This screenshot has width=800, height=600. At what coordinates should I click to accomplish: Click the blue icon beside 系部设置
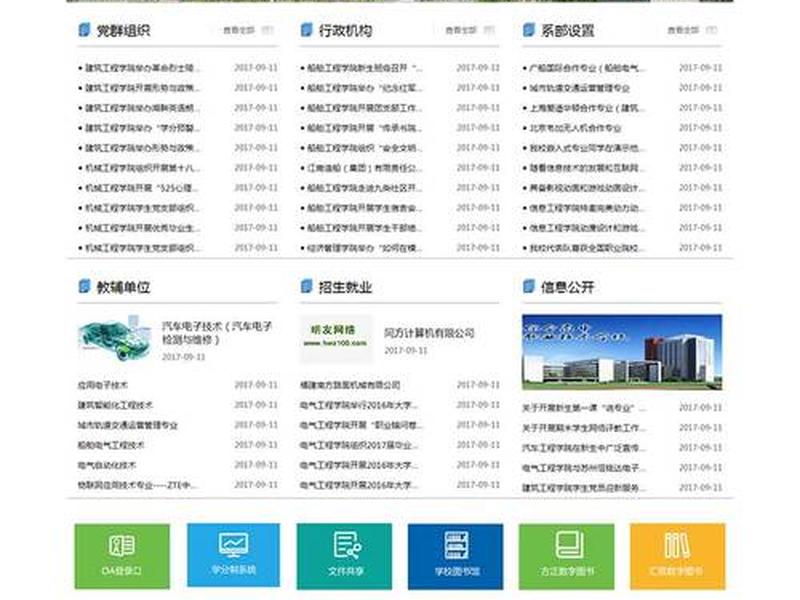(529, 30)
